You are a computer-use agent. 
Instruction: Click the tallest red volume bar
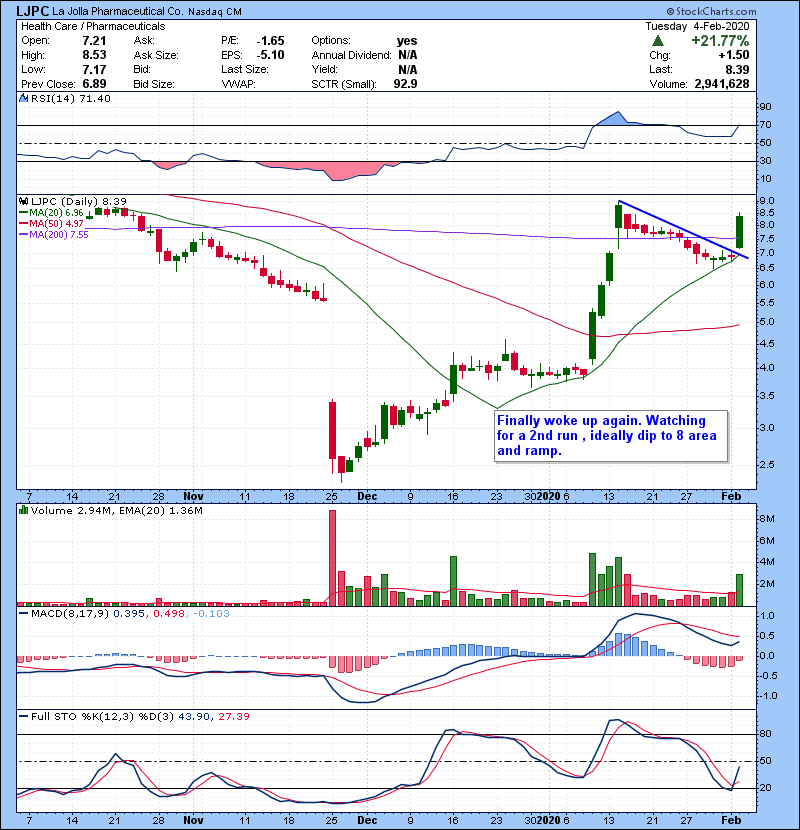coord(332,558)
